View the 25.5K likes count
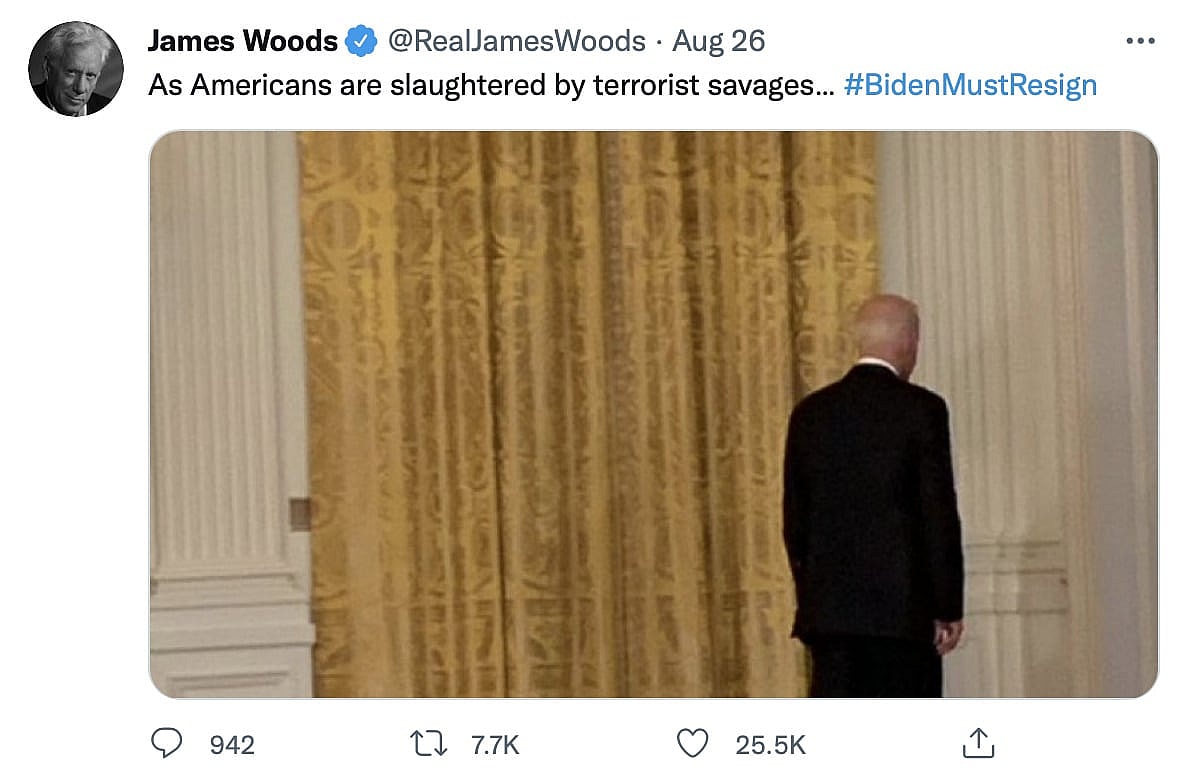The image size is (1180, 781). pos(770,745)
